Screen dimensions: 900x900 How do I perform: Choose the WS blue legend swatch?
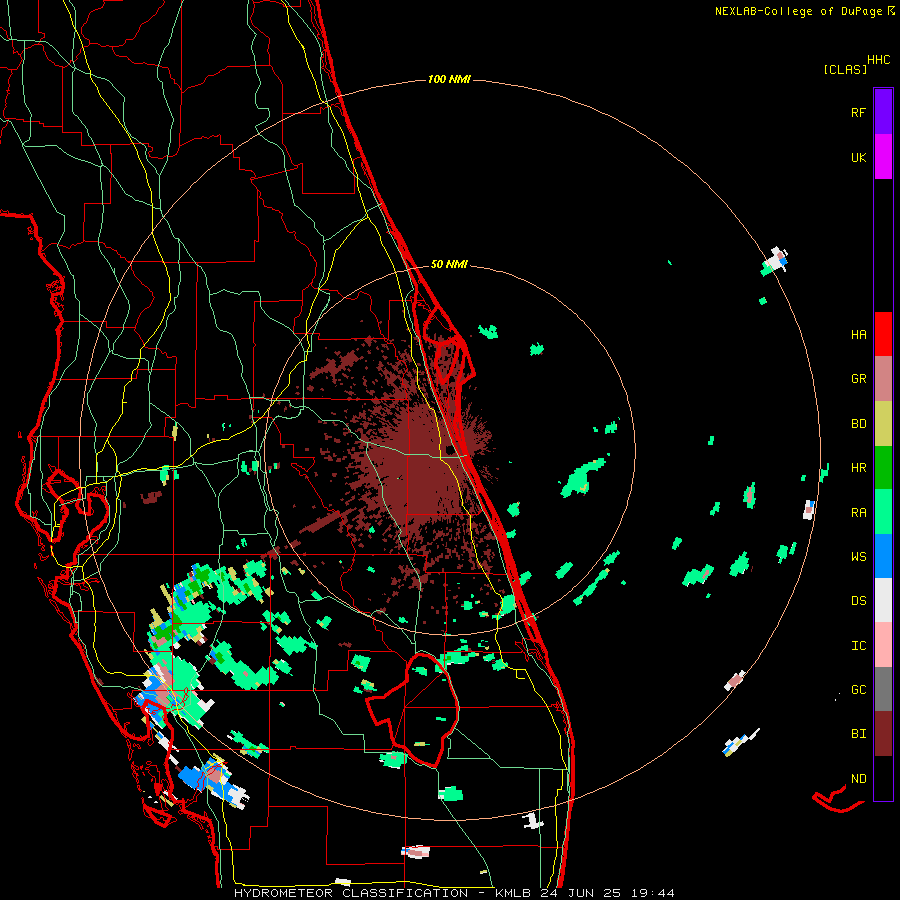click(x=883, y=556)
